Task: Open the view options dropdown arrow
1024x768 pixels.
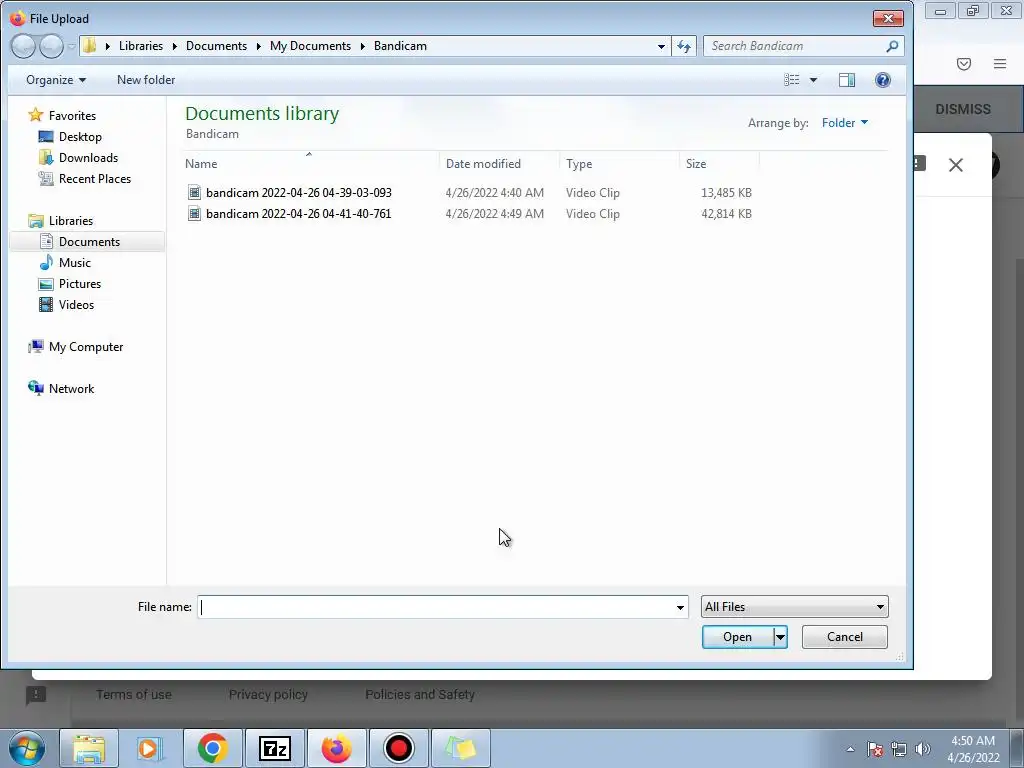Action: pos(813,80)
